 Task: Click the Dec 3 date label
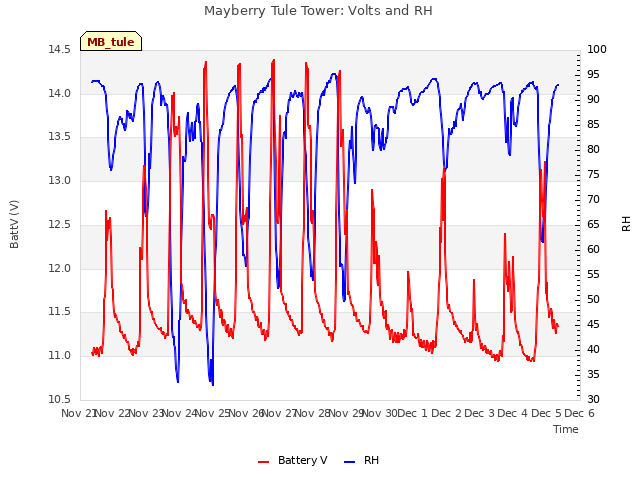pos(480,413)
